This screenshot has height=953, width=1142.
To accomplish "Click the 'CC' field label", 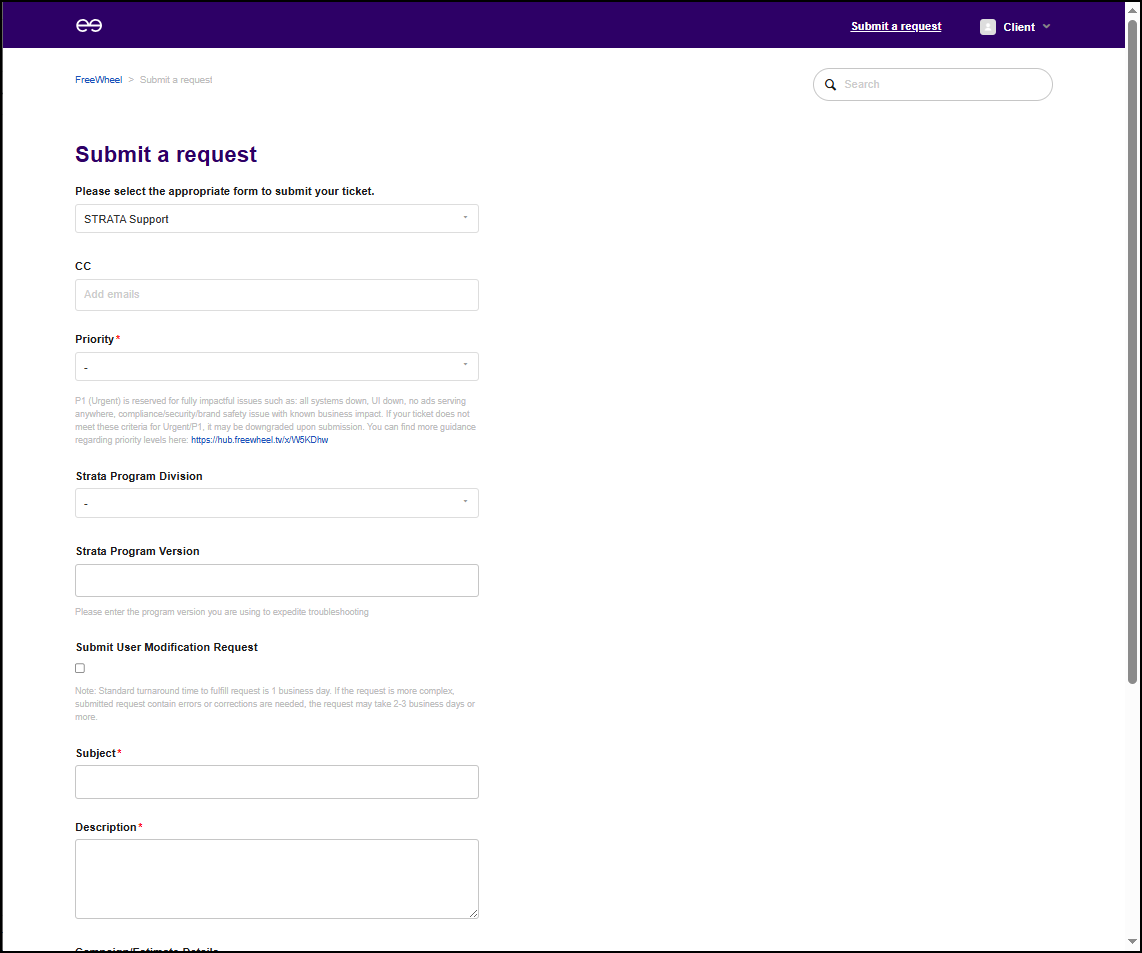I will [83, 267].
